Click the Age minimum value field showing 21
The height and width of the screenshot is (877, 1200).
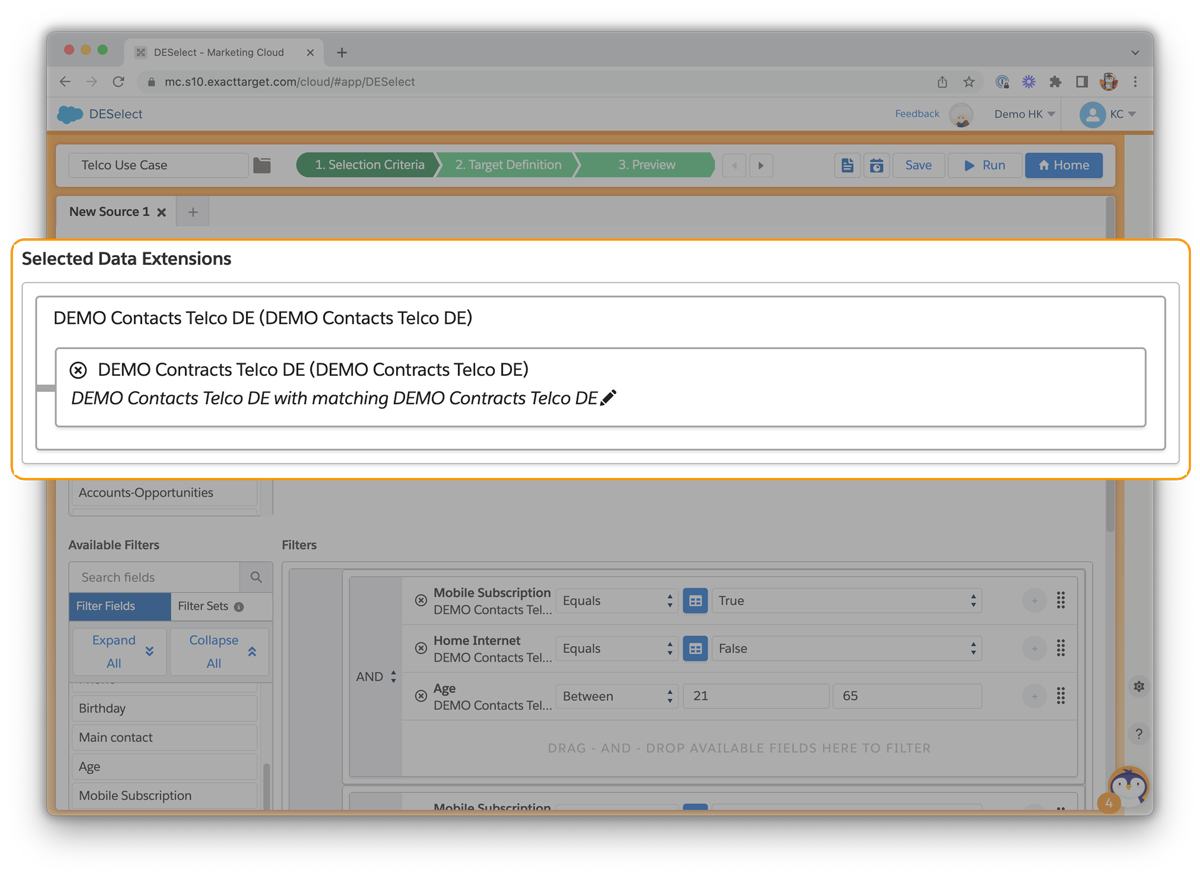click(755, 696)
